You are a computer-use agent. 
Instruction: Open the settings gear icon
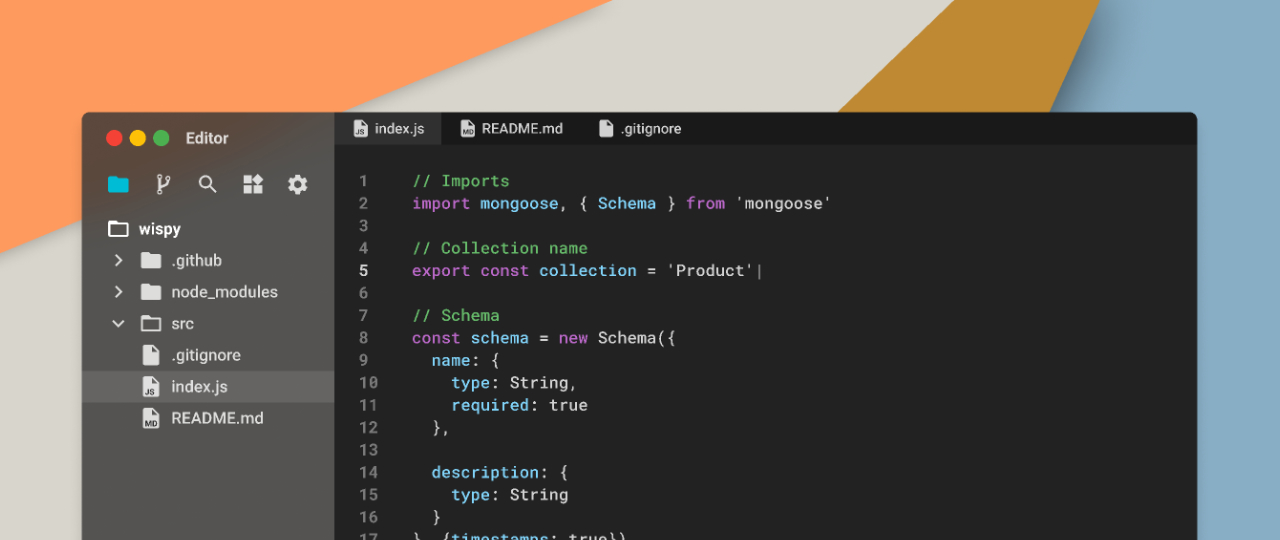pyautogui.click(x=297, y=184)
